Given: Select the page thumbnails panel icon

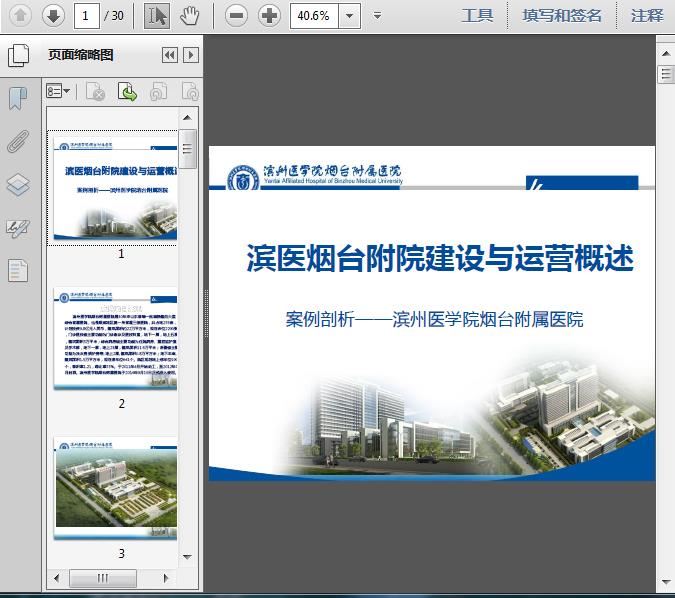Looking at the screenshot, I should pos(19,55).
